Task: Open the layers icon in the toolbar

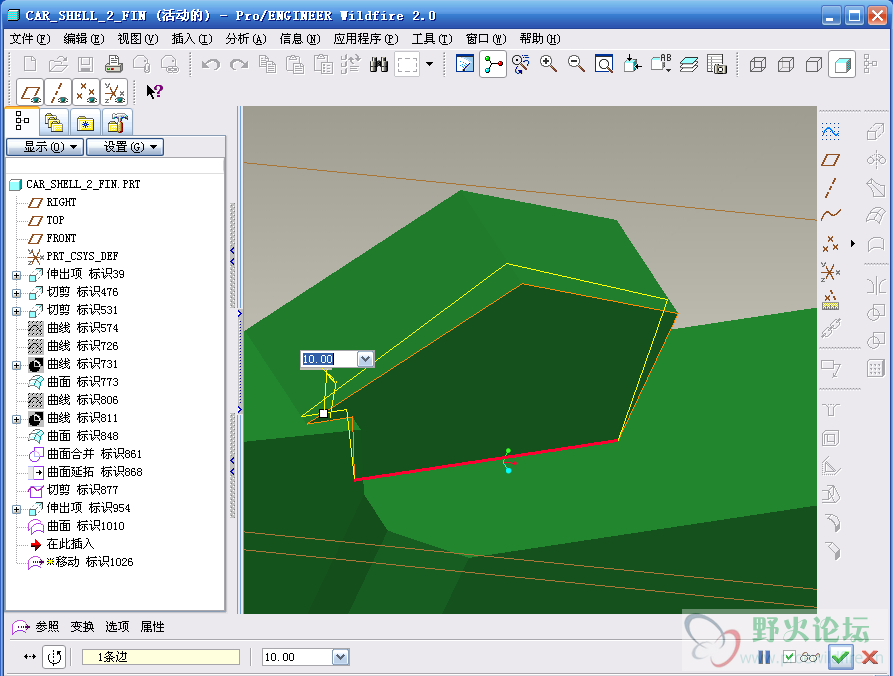Action: (689, 64)
